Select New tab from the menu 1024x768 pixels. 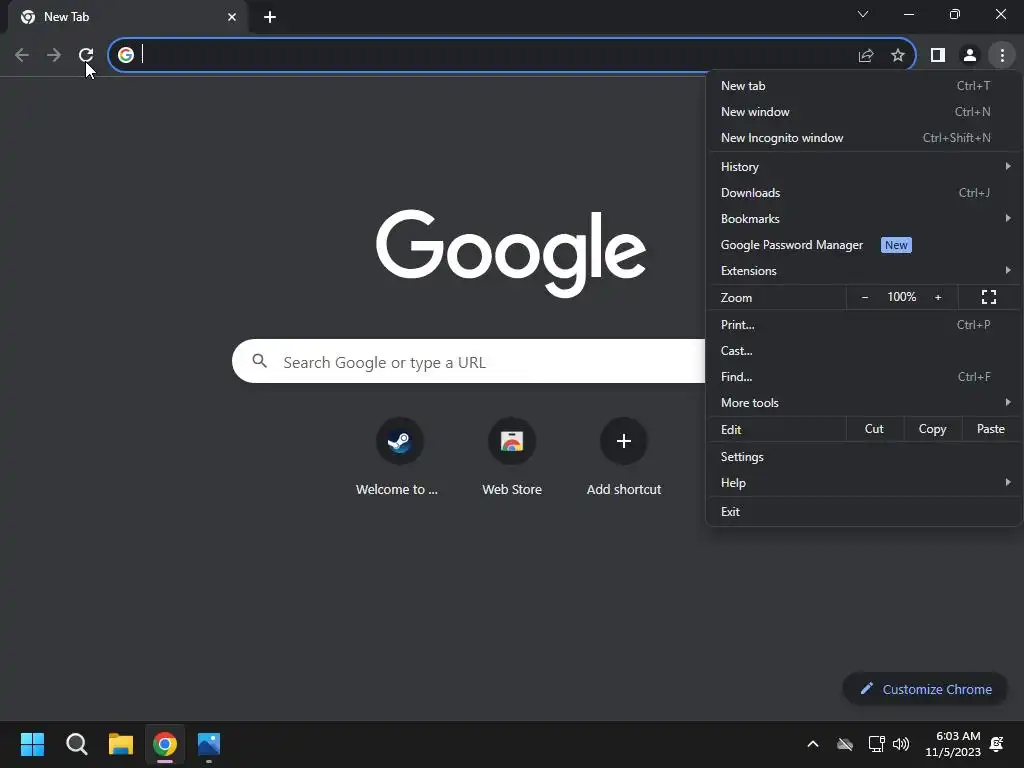coord(864,86)
